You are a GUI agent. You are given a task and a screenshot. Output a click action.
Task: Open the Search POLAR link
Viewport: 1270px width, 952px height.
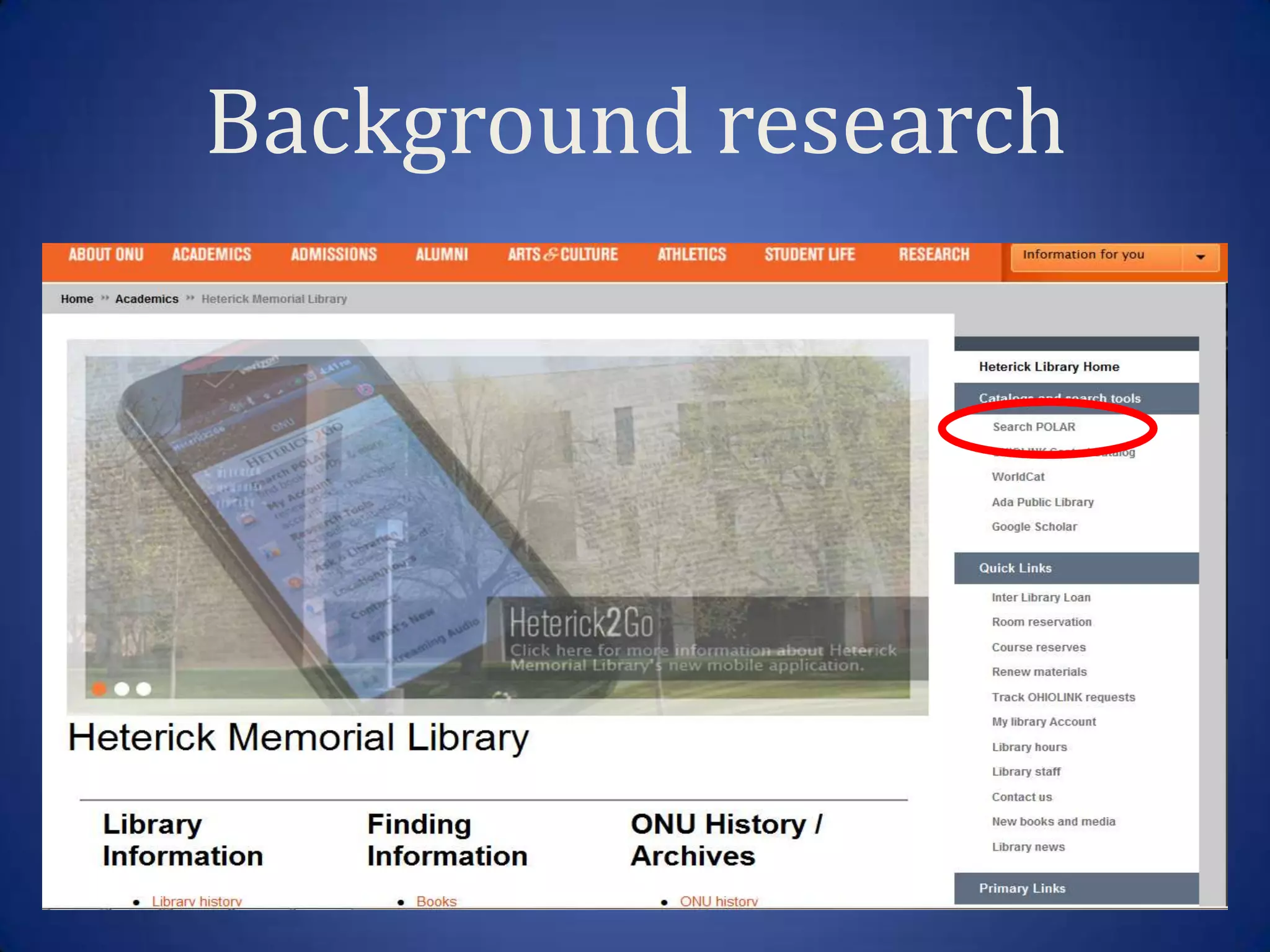pos(1034,427)
